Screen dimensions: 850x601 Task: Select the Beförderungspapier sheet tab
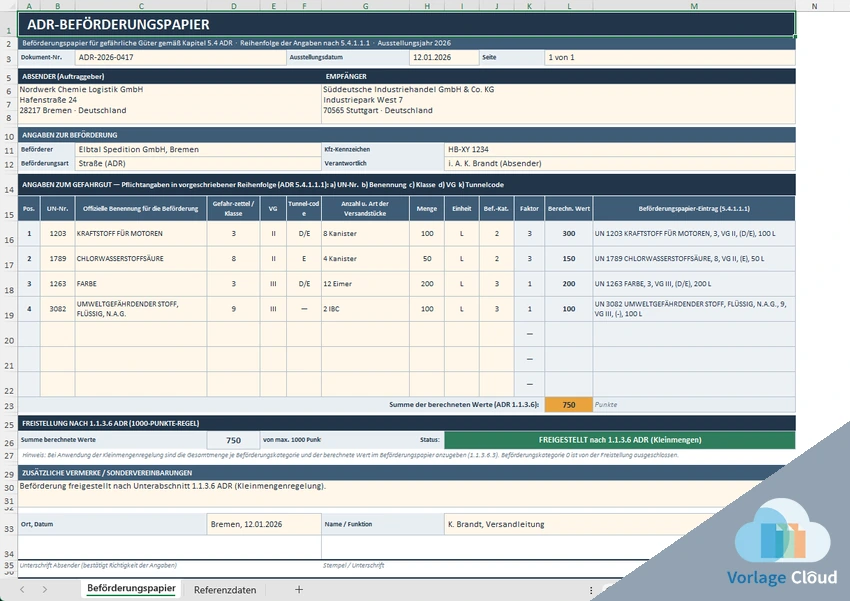[x=131, y=589]
